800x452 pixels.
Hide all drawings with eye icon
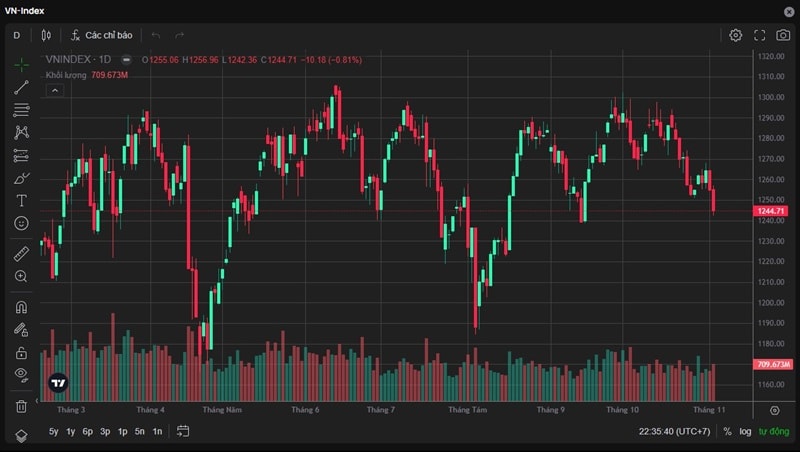click(21, 375)
